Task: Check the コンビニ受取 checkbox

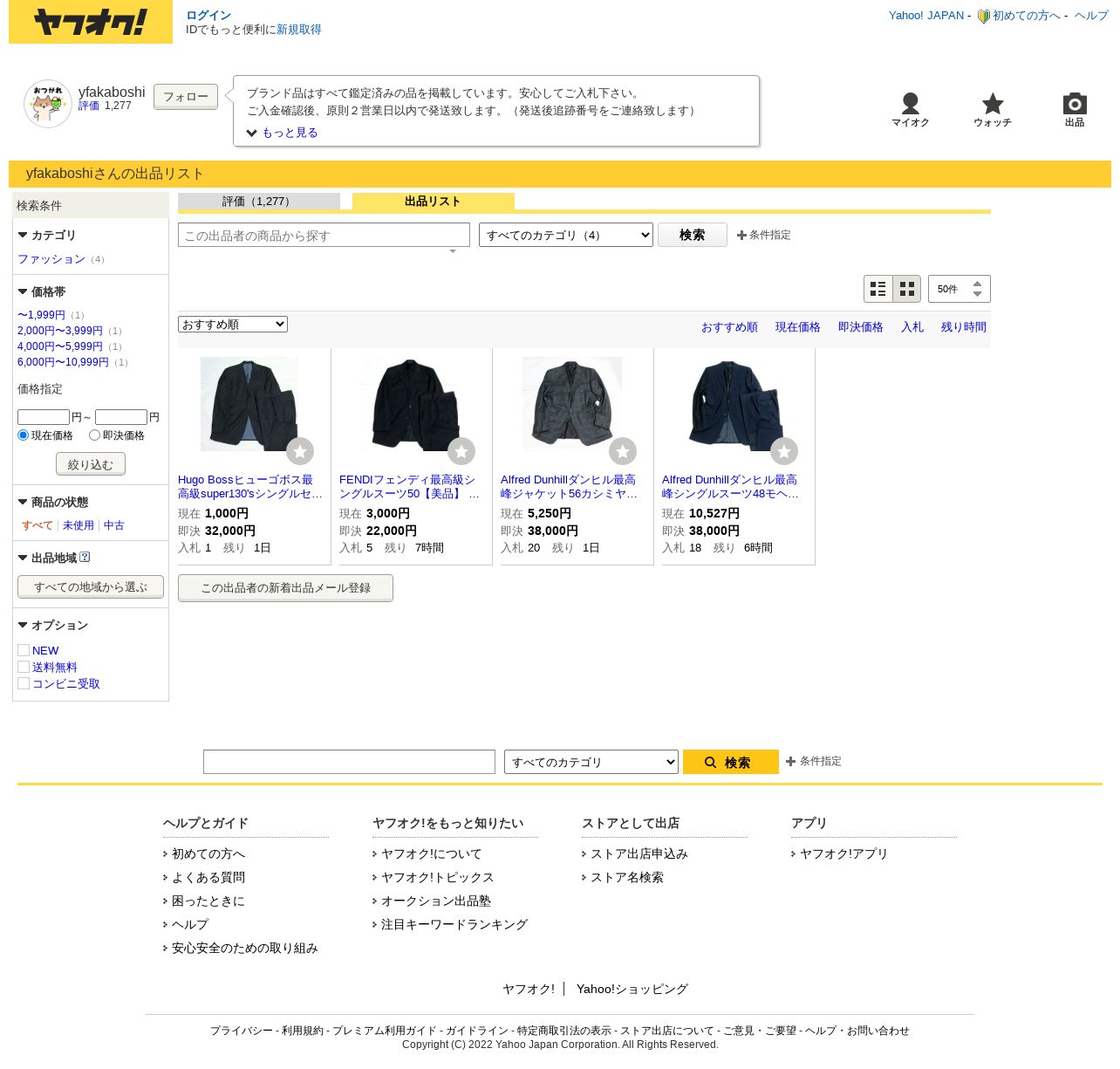Action: point(24,683)
